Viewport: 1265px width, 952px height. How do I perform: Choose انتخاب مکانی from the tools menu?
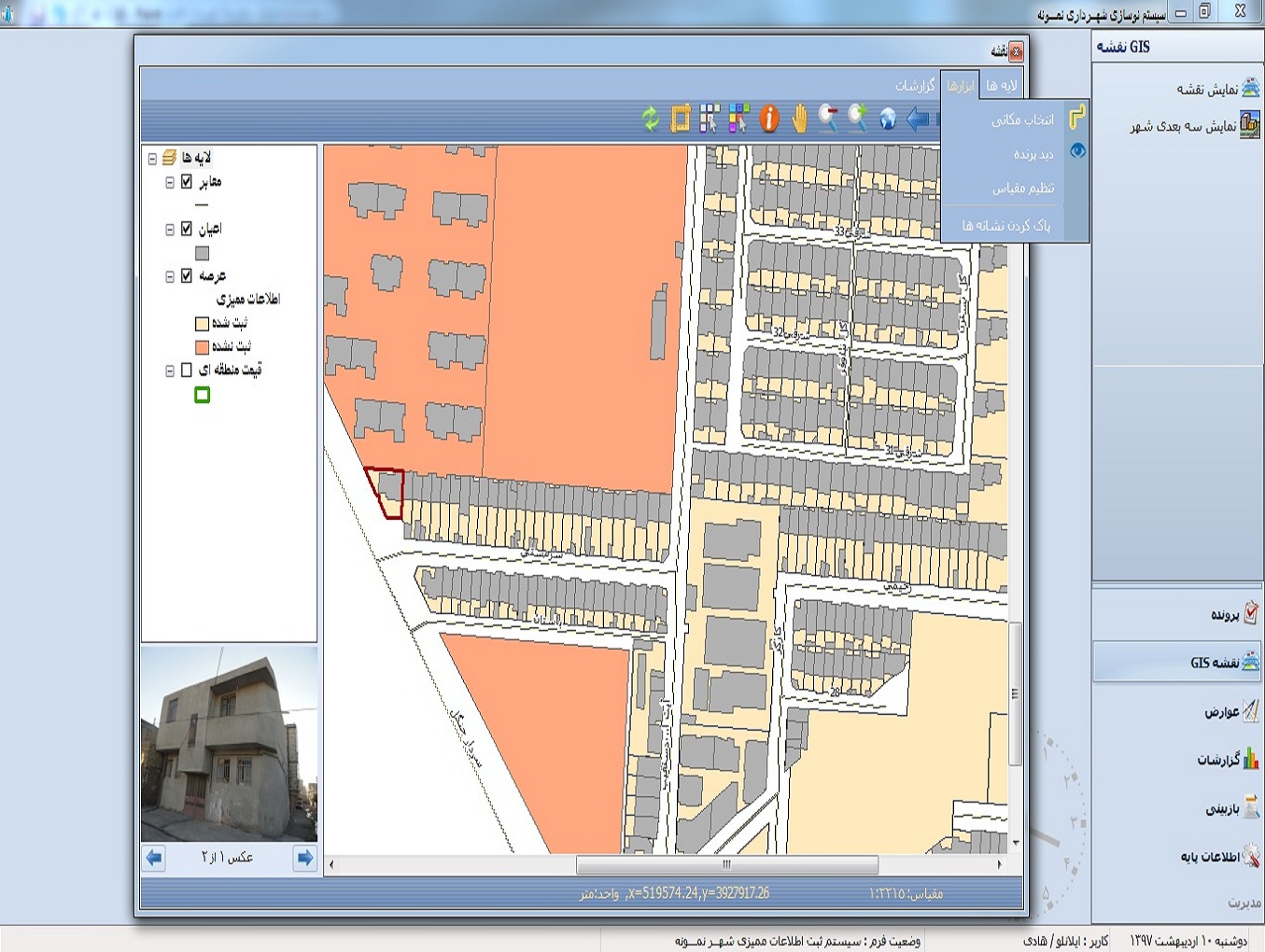tap(1022, 120)
